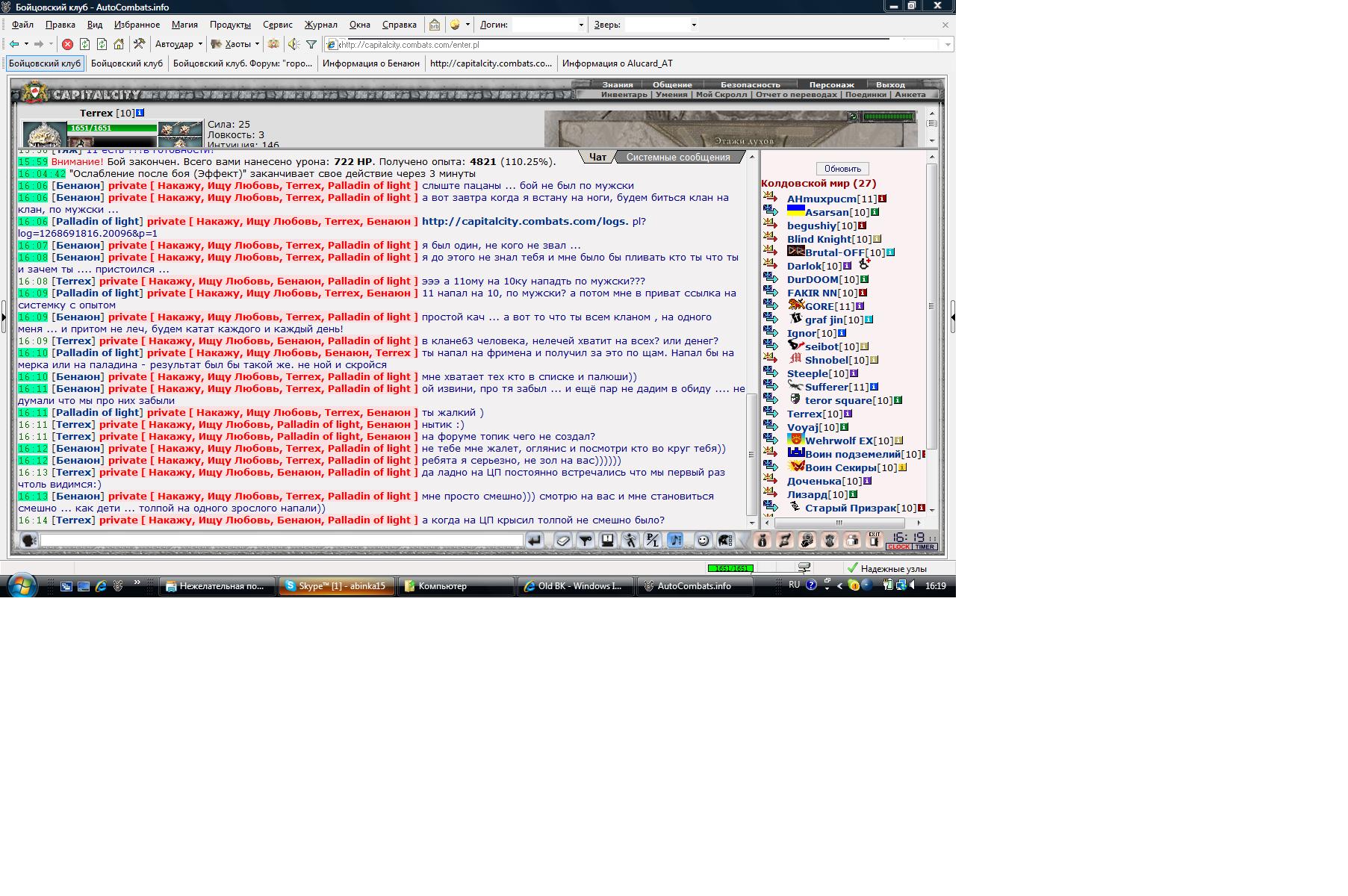1348x896 pixels.
Task: Toggle the sound speaker icon in toolbar
Action: pos(293,44)
